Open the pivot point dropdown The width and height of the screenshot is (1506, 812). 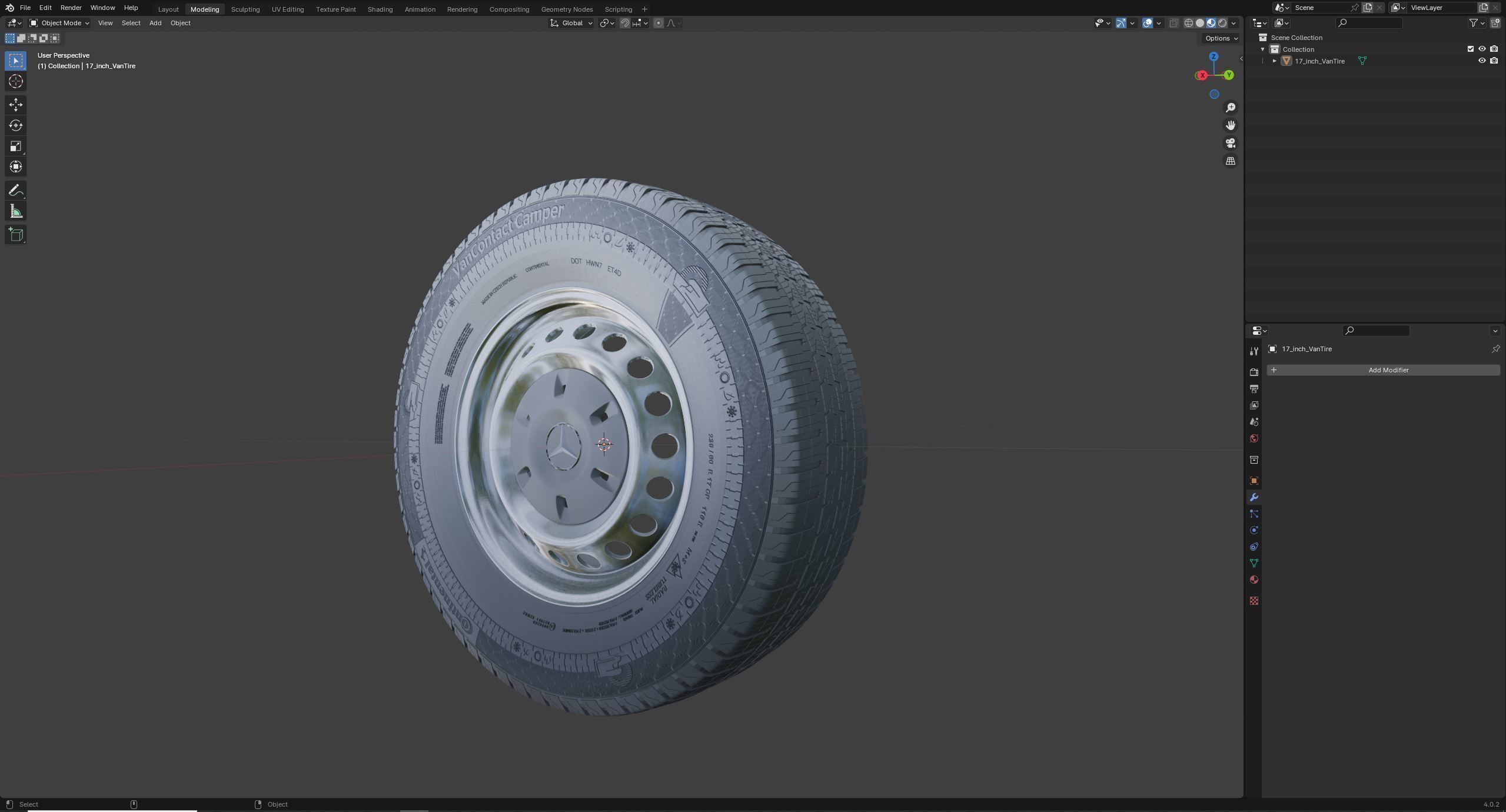point(607,23)
